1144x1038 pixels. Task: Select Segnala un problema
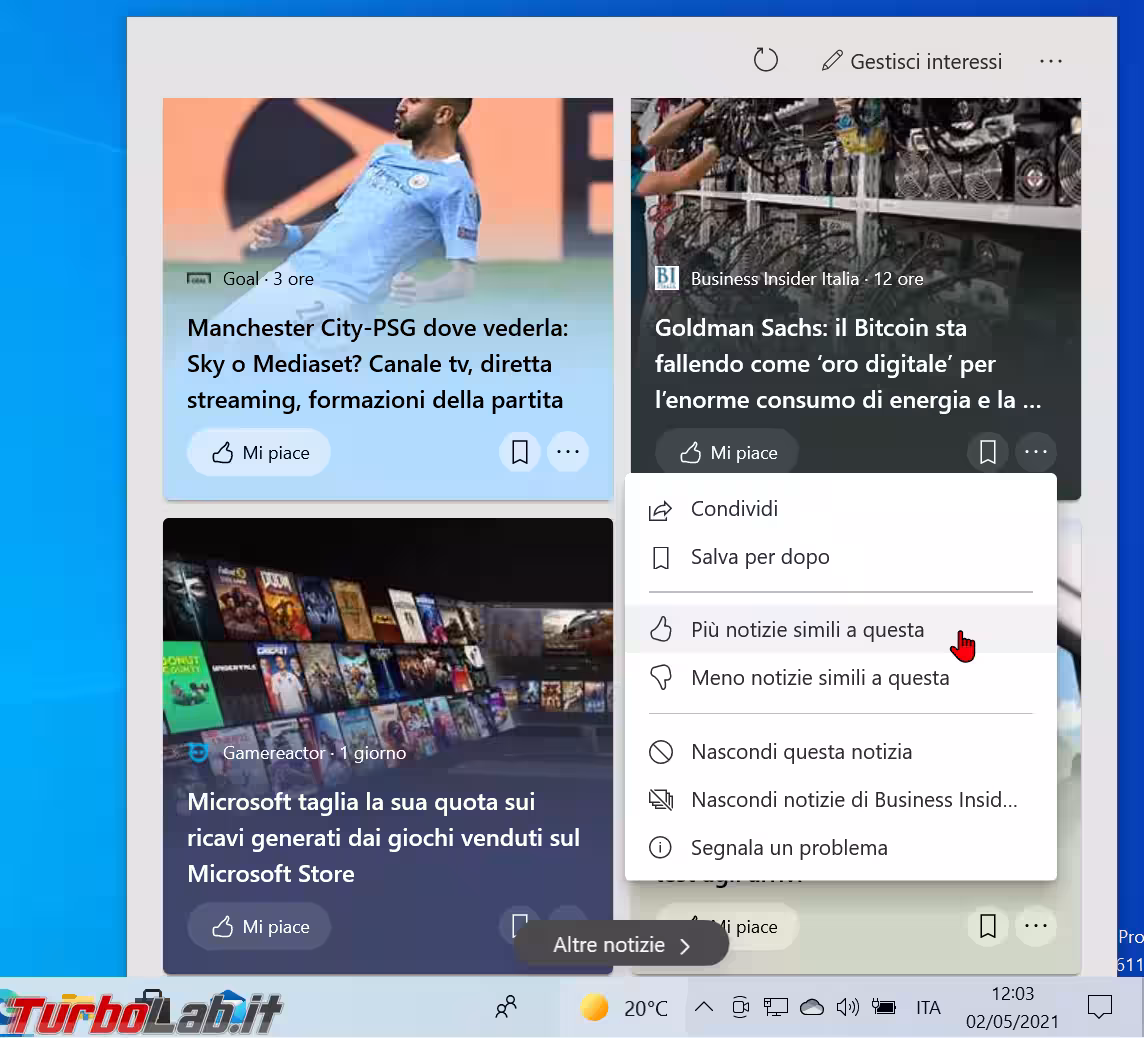[788, 848]
